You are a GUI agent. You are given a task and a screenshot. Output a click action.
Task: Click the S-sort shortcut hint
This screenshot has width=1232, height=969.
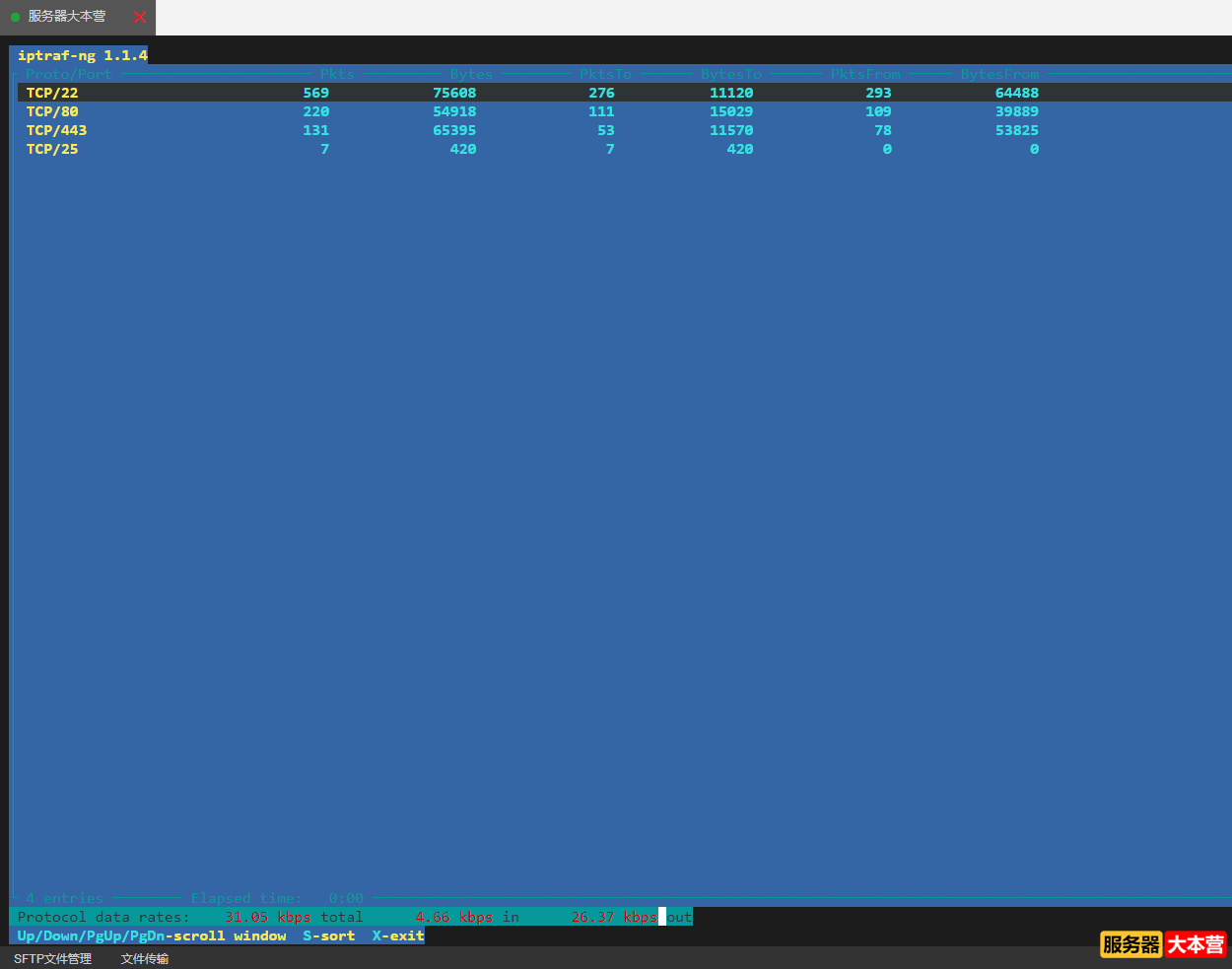328,935
